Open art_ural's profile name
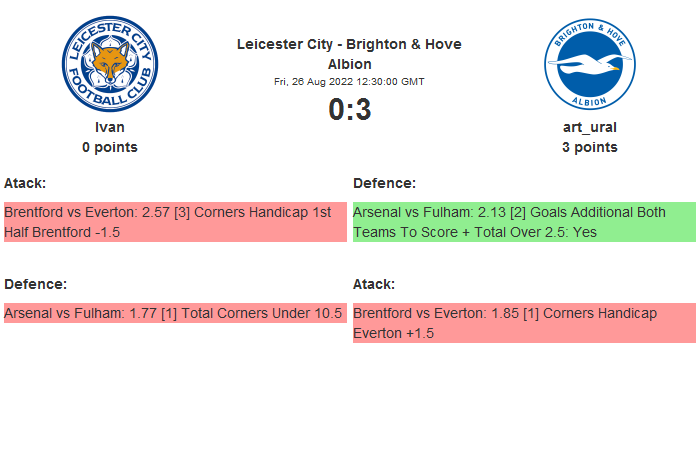Screen dimensions: 700x460 589,127
